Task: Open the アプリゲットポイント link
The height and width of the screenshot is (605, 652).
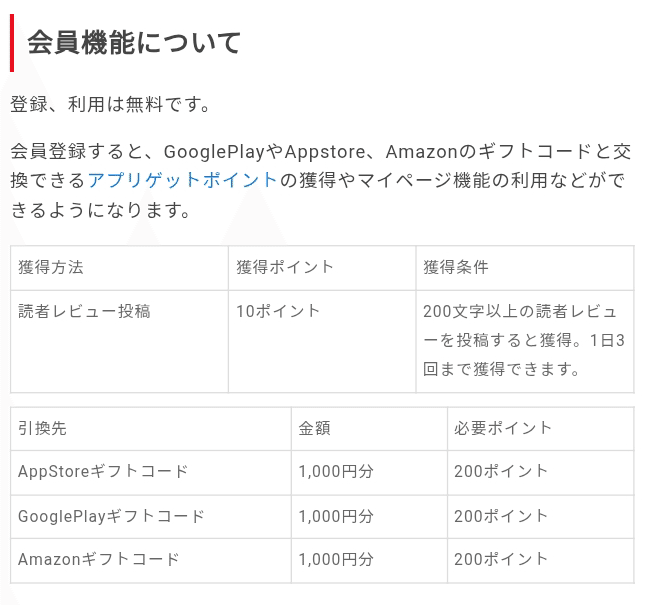Action: (x=182, y=181)
